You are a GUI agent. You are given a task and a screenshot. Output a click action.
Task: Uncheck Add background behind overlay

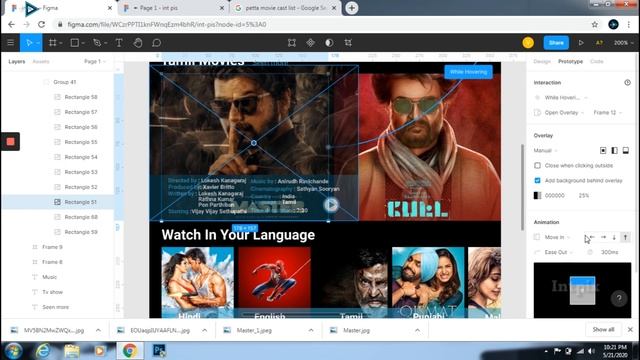(538, 180)
